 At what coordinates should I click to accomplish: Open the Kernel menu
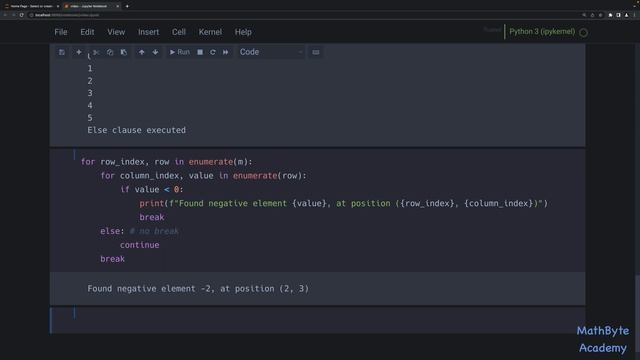[210, 32]
